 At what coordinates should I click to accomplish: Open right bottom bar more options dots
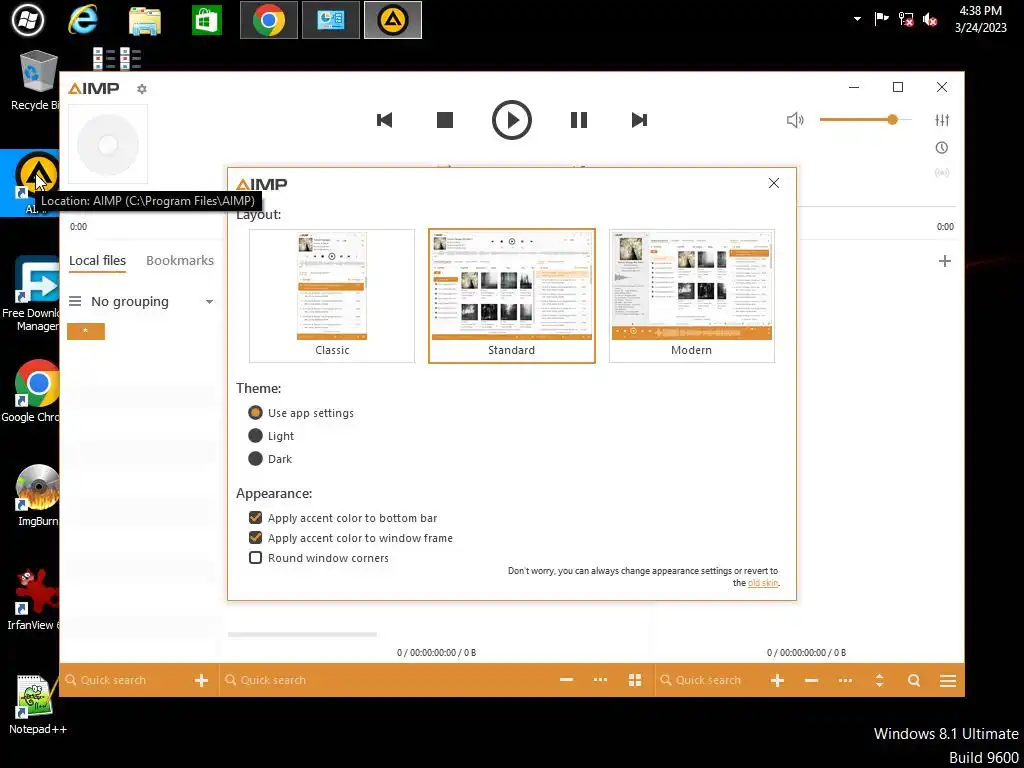[845, 680]
